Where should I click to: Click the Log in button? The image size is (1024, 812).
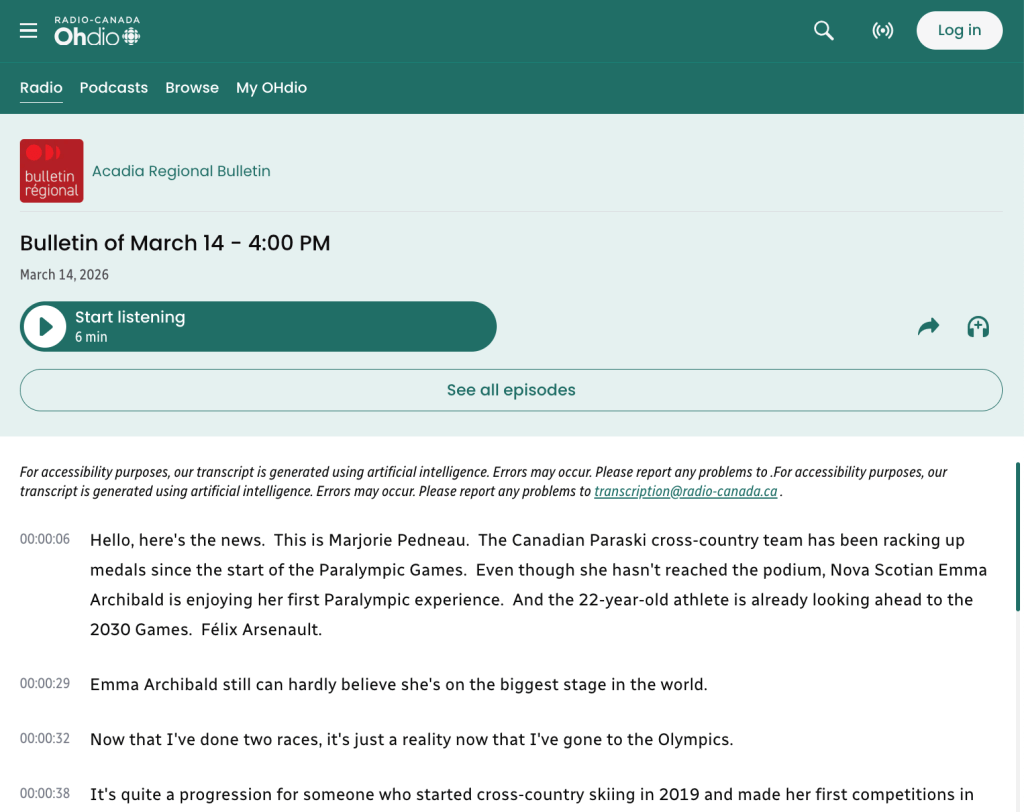coord(959,31)
